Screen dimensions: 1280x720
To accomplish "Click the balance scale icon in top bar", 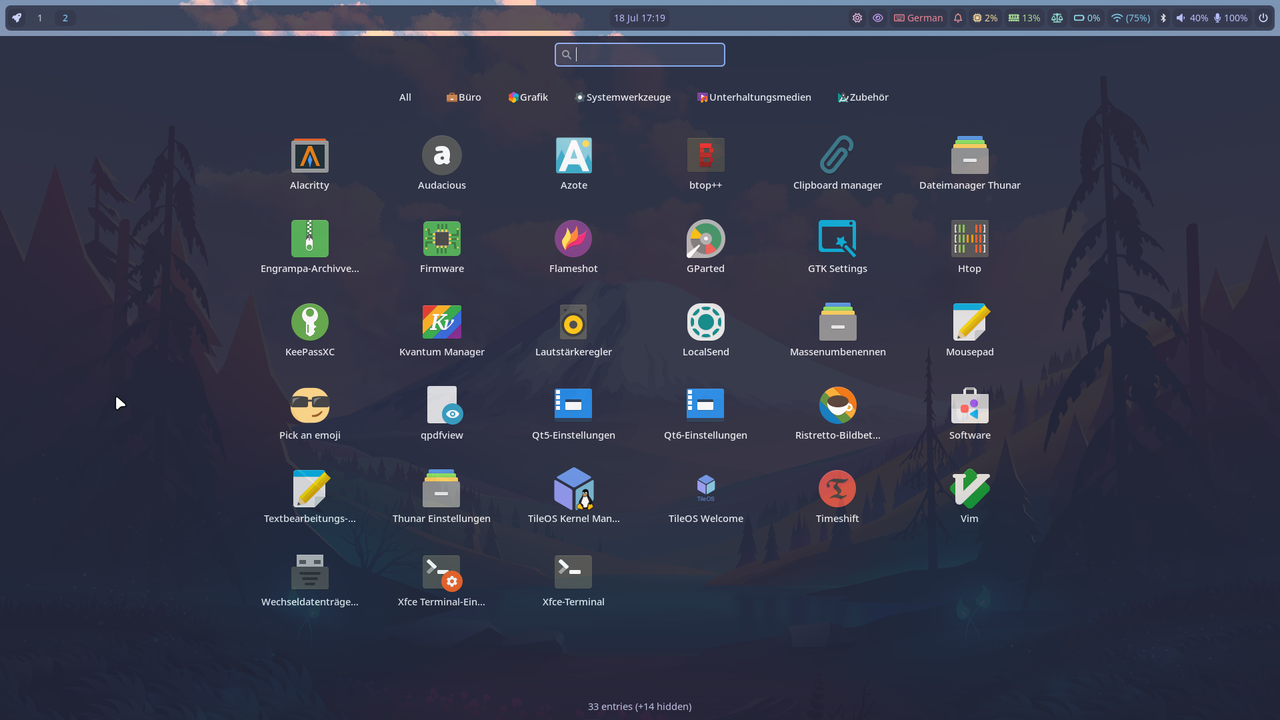I will 1057,18.
